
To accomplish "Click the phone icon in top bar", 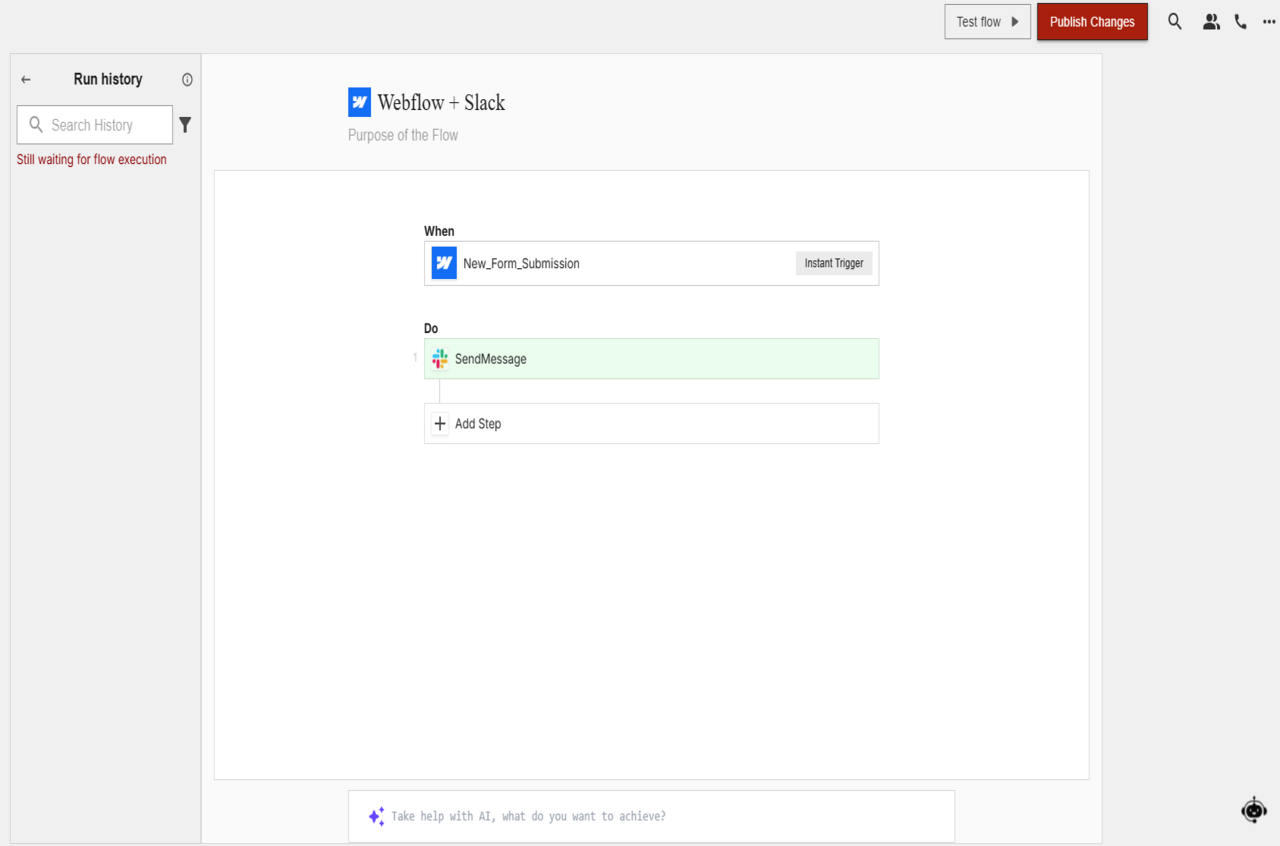I will pyautogui.click(x=1241, y=22).
